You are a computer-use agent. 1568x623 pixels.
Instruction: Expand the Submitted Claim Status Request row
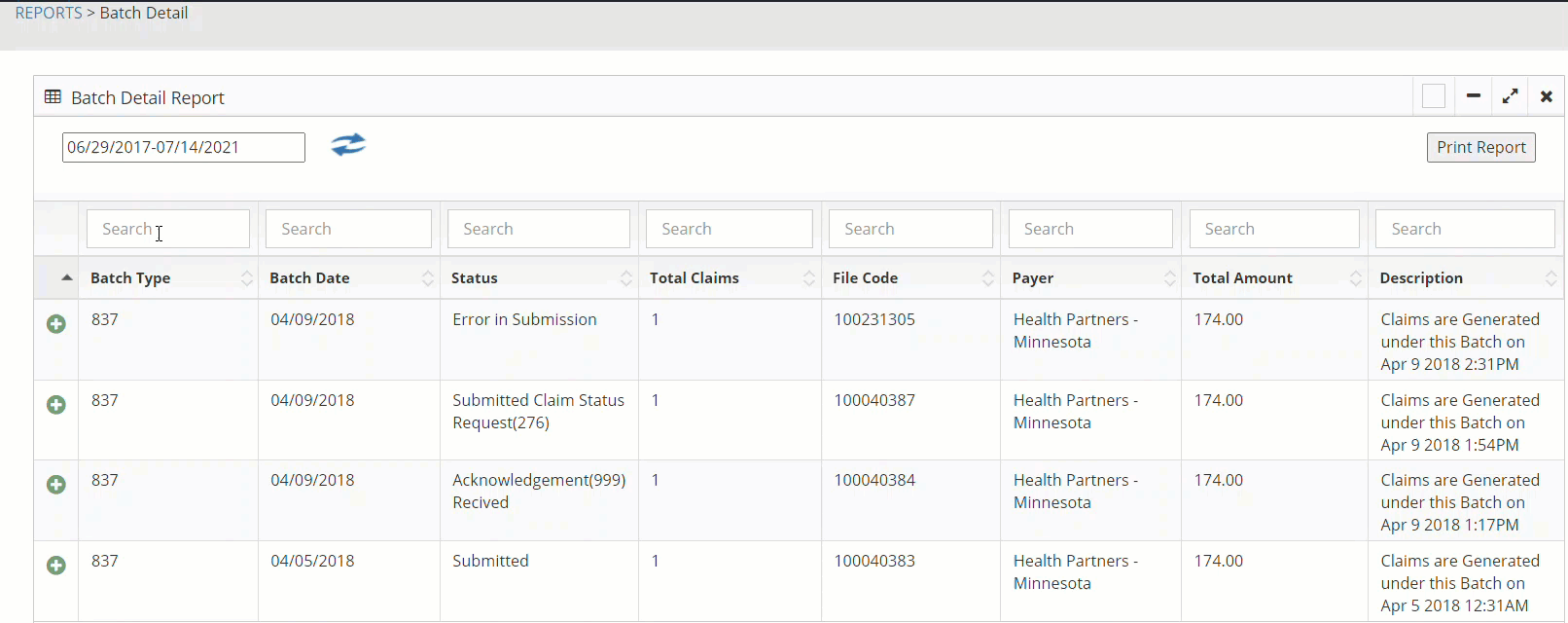[56, 405]
